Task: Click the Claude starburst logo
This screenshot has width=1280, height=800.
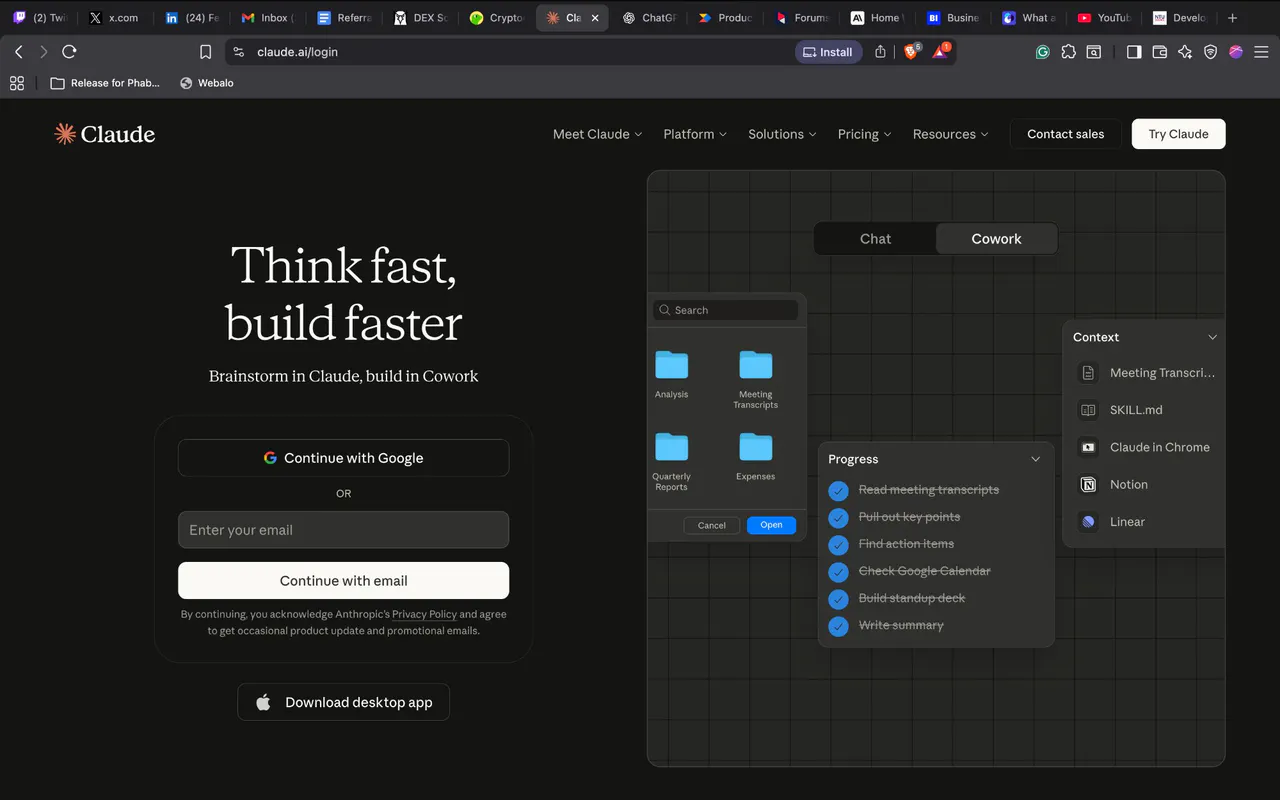Action: coord(65,134)
